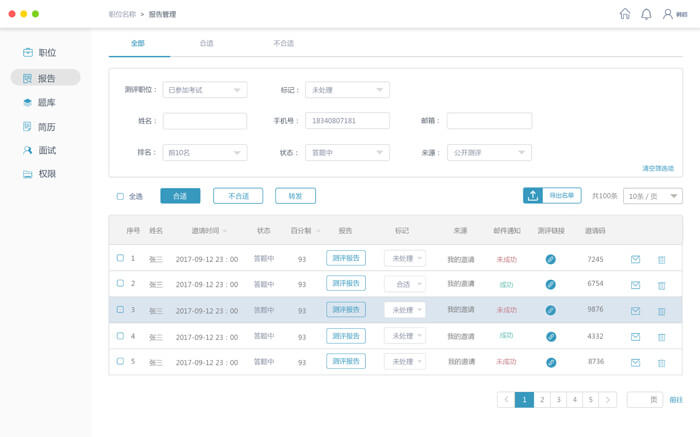The image size is (700, 437).
Task: Open the 来源 dropdown showing 公开测评
Action: (489, 153)
